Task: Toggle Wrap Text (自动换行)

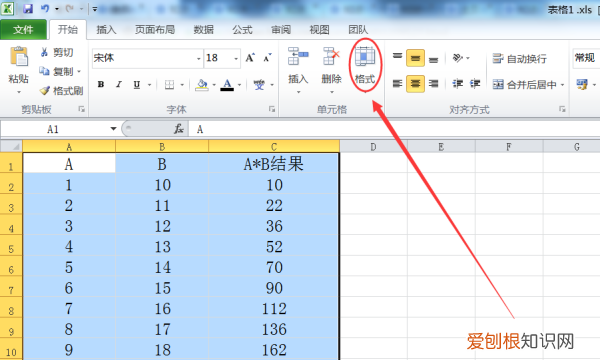Action: [x=520, y=59]
